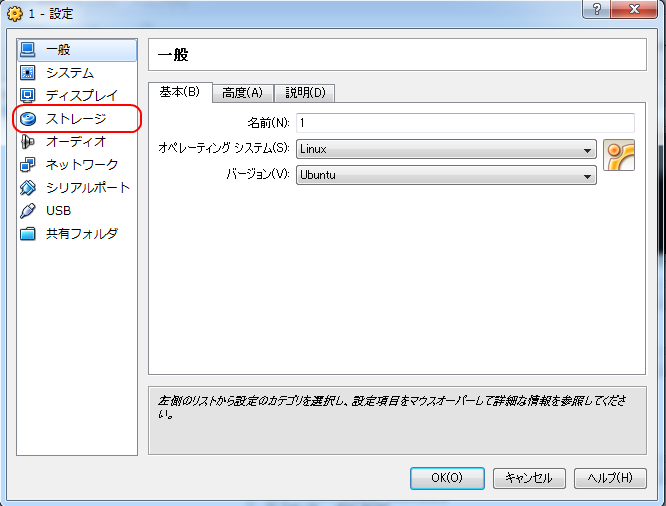Click the ネットワーク computers icon

coord(28,164)
